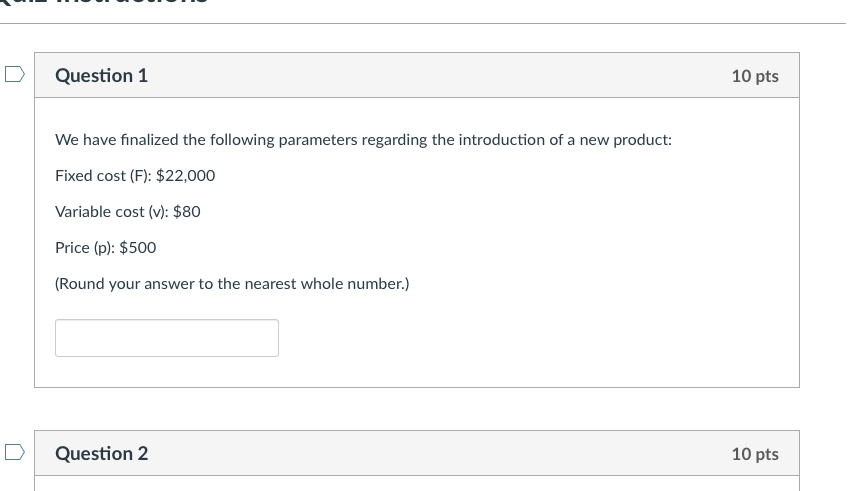The width and height of the screenshot is (857, 491).
Task: Click the Question 2 heading
Action: [x=101, y=454]
